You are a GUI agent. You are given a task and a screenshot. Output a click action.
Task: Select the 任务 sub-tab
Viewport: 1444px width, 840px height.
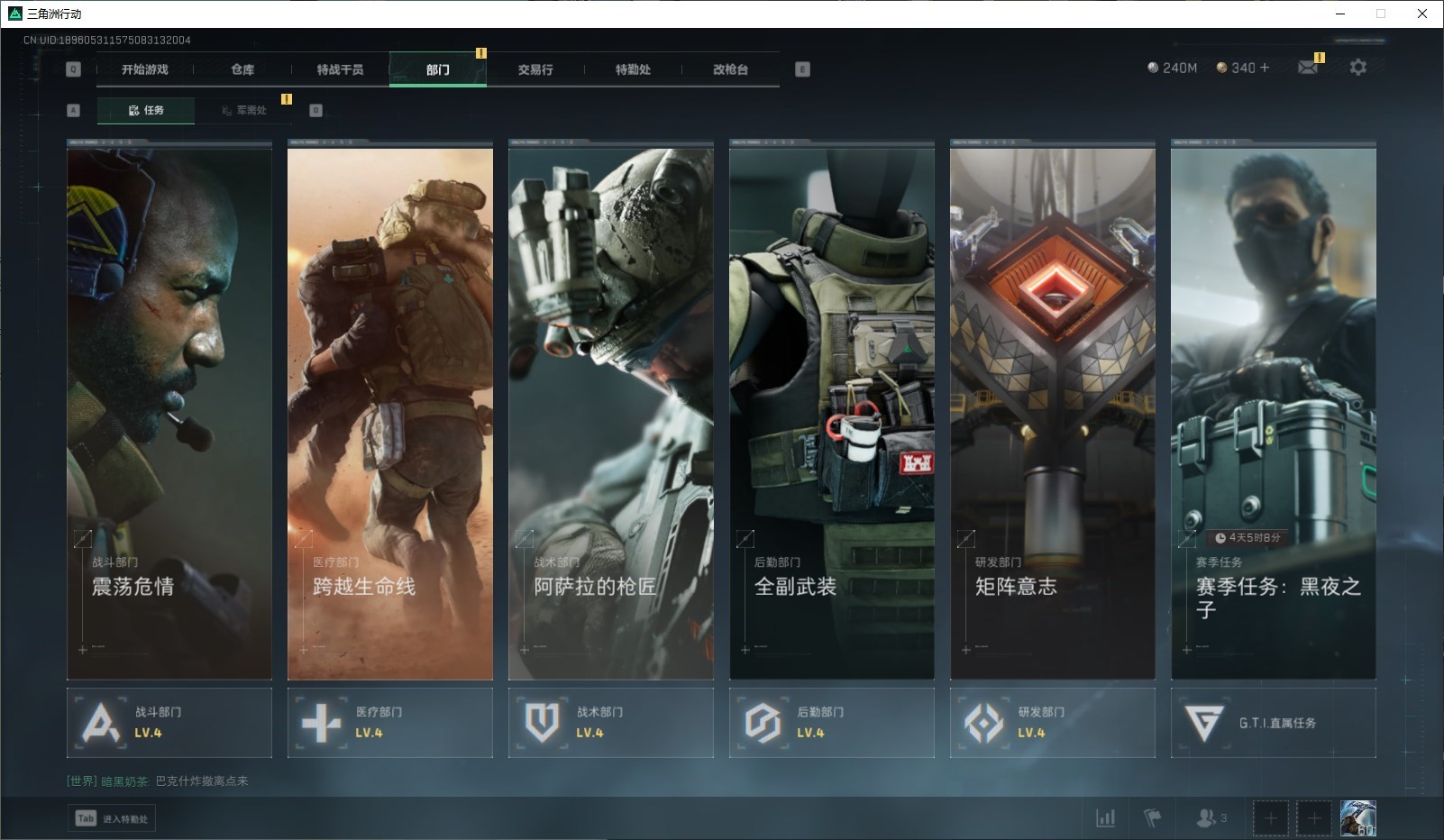click(146, 110)
